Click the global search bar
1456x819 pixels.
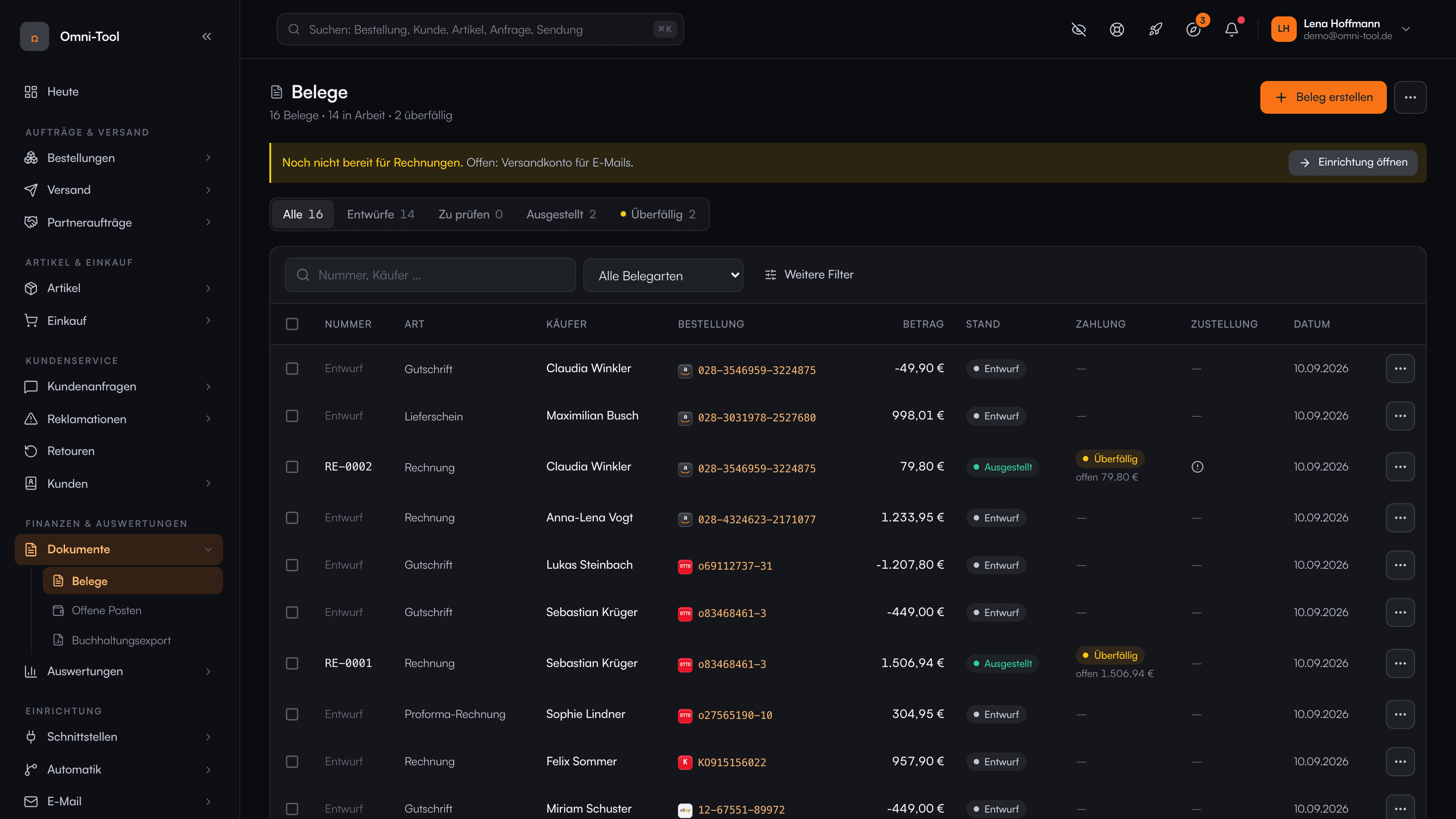tap(480, 30)
